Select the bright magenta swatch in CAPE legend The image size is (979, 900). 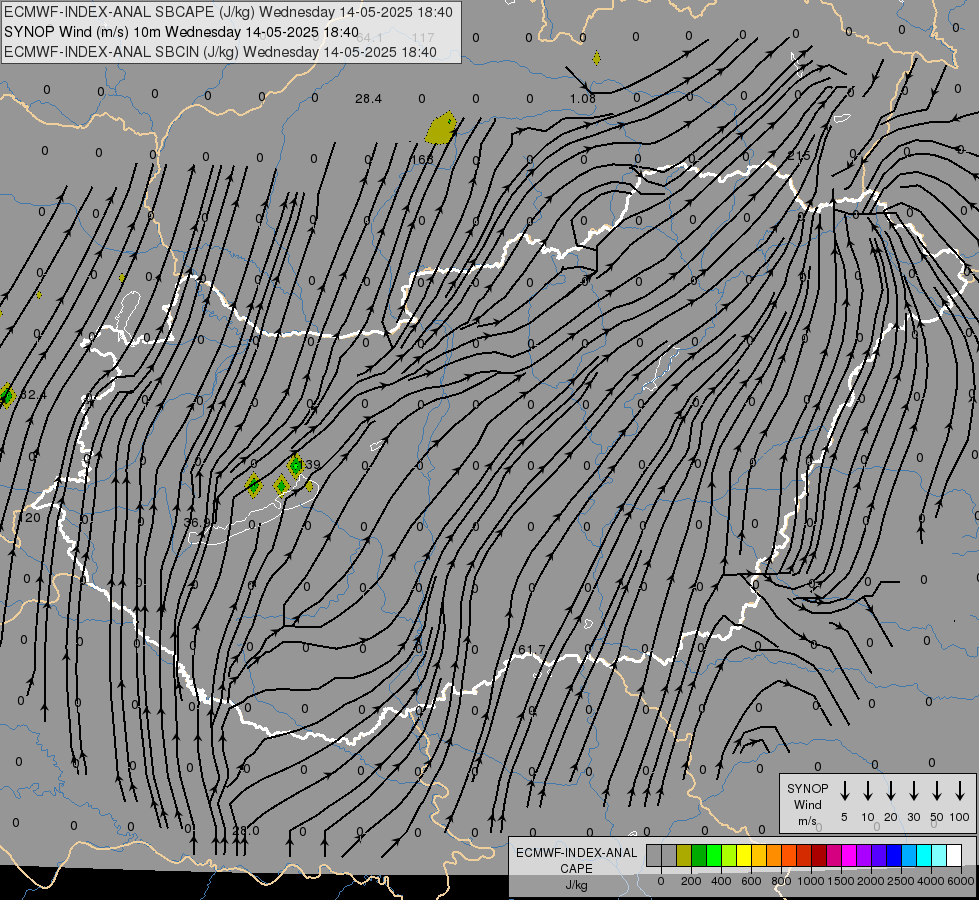coord(849,856)
